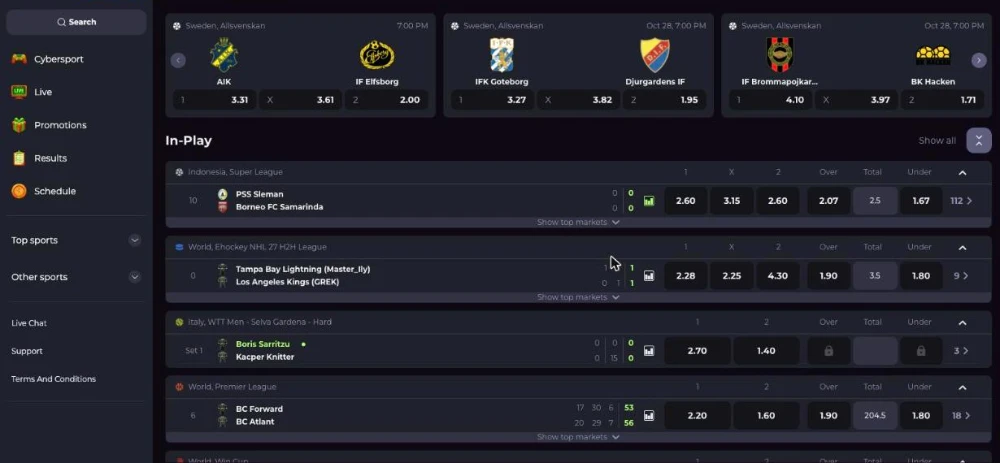Click the IF Brommapojkarna team crest
This screenshot has height=463, width=1000.
point(780,55)
